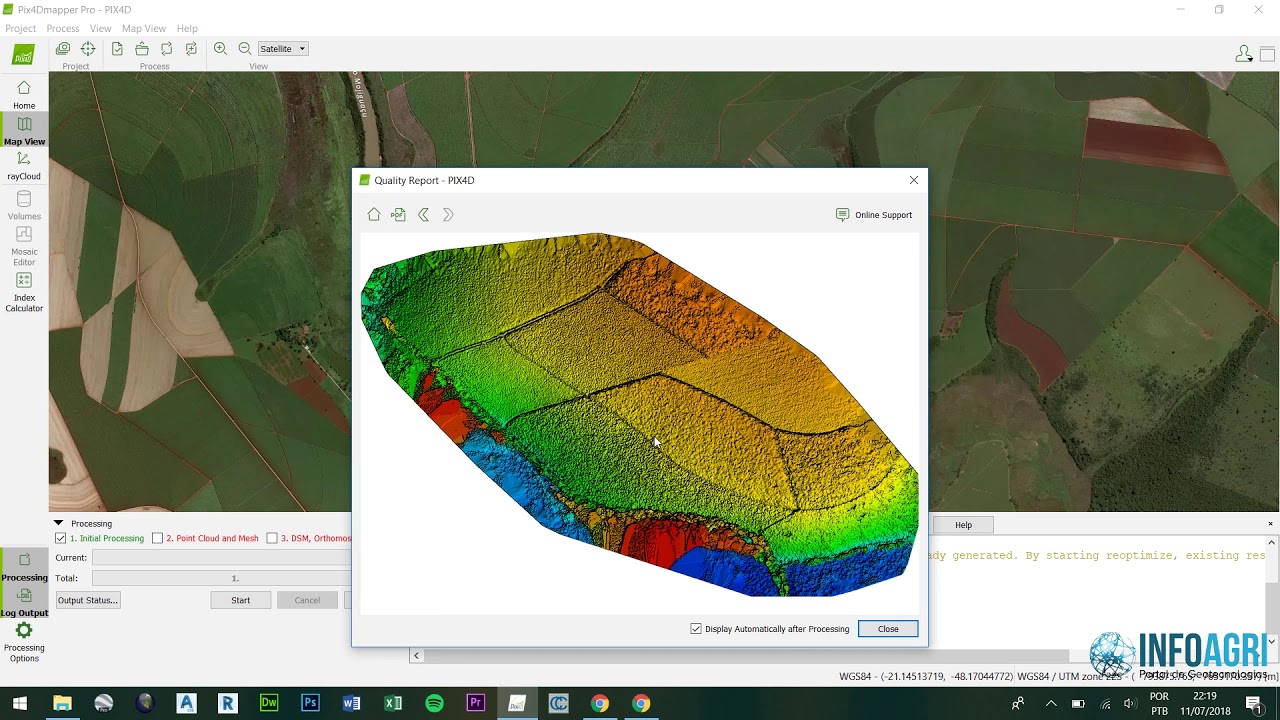1280x720 pixels.
Task: Open the GCP/MTP Manager crosshair icon
Action: click(88, 49)
